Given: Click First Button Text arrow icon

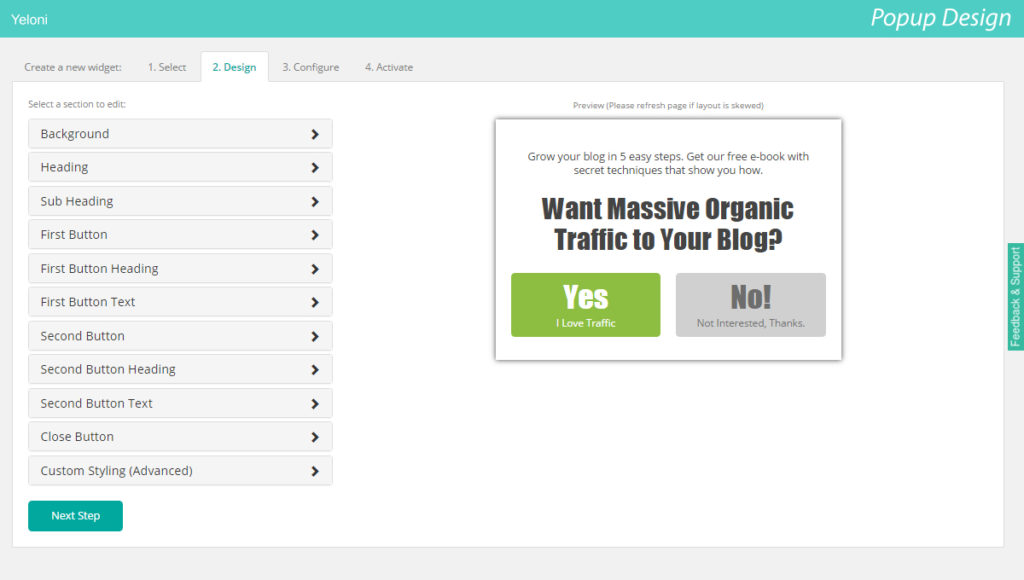Looking at the screenshot, I should (x=315, y=302).
